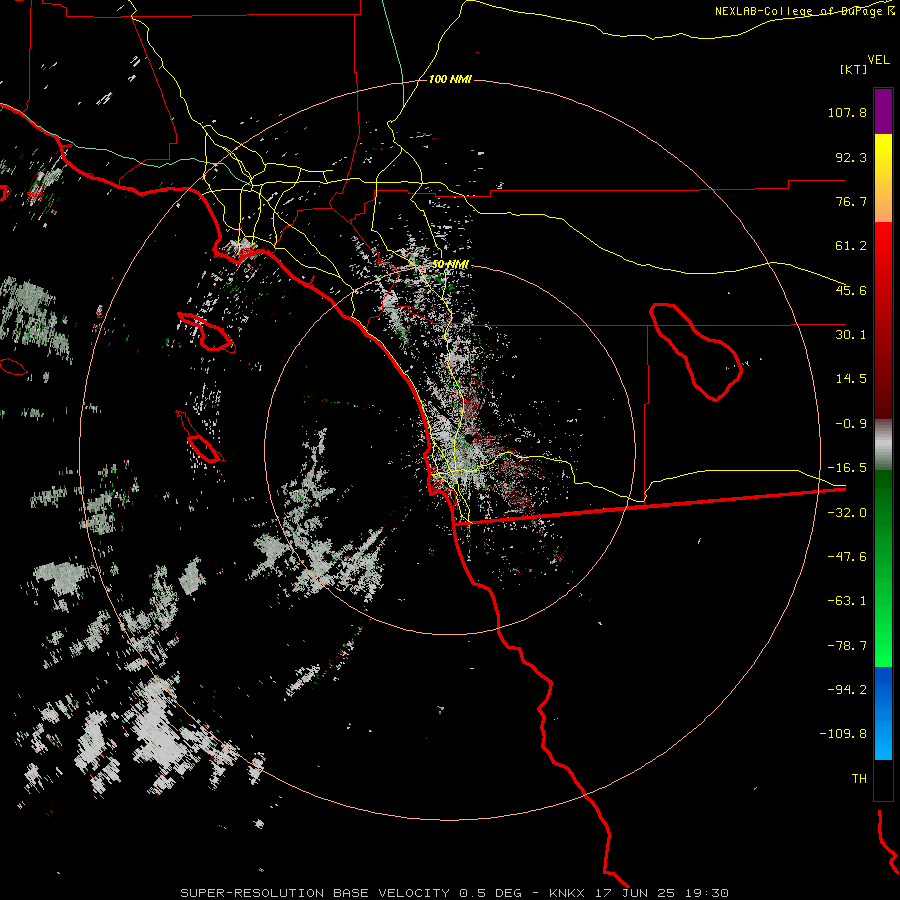
Task: Select the 92.3 value on velocity scale
Action: pyautogui.click(x=851, y=157)
